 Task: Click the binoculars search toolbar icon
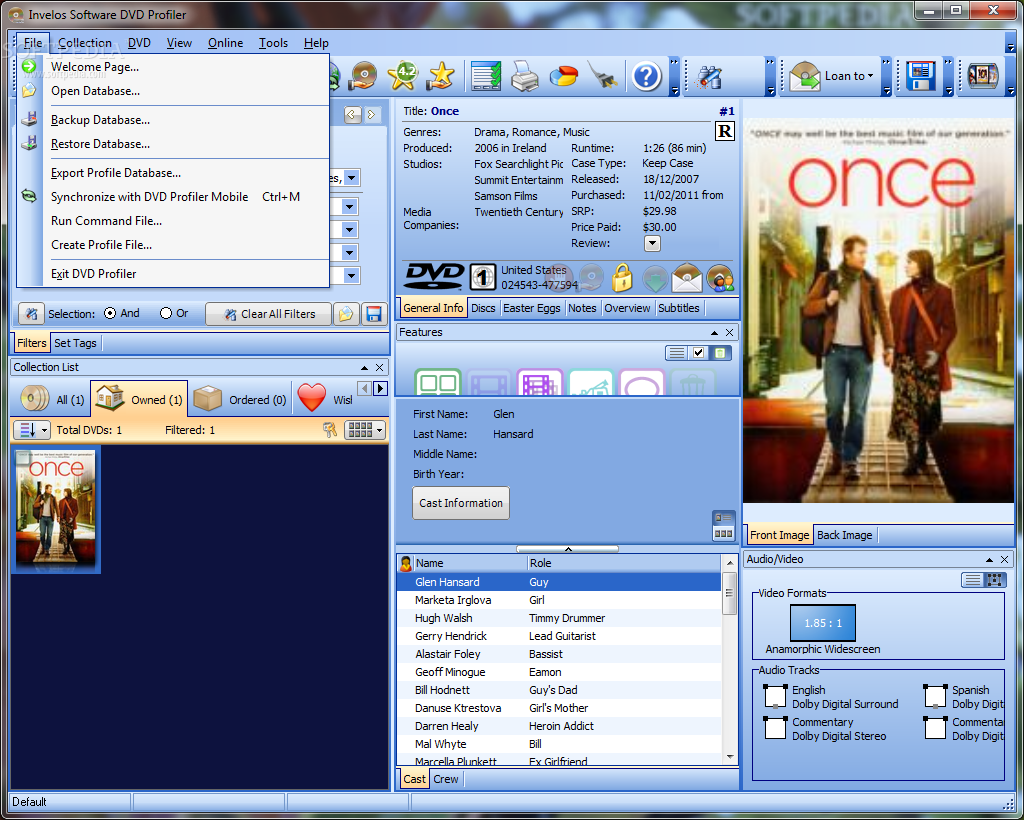click(x=709, y=77)
